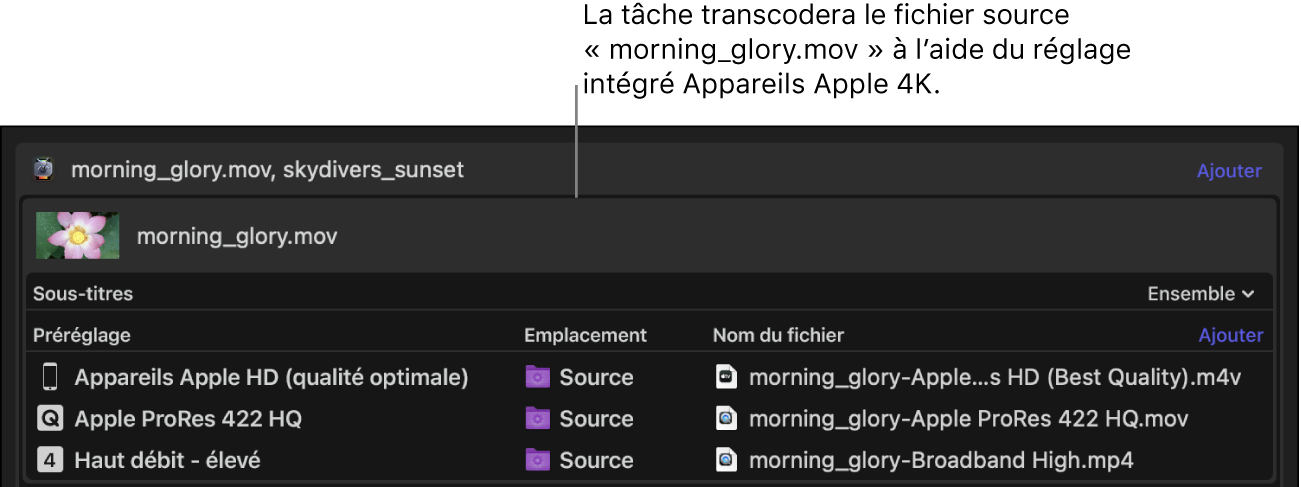Image resolution: width=1301 pixels, height=487 pixels.
Task: Click the m4v file icon for the Best Quality output
Action: click(x=727, y=377)
